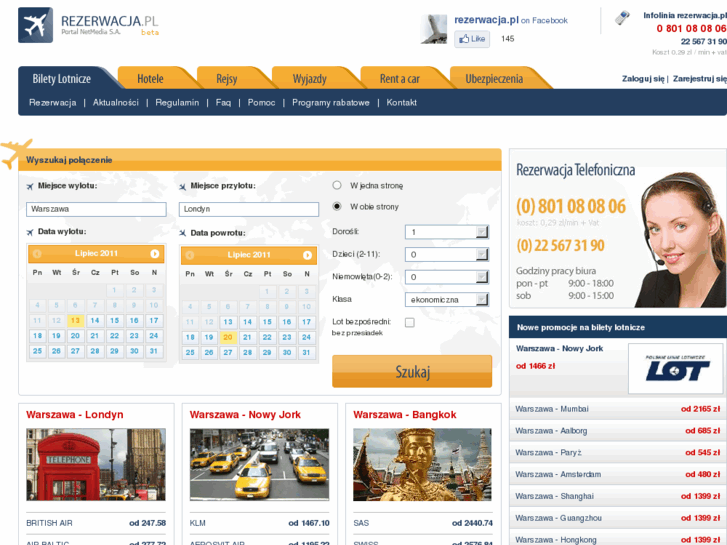The image size is (727, 545).
Task: Select day 25 in departure calendar
Action: click(x=37, y=351)
